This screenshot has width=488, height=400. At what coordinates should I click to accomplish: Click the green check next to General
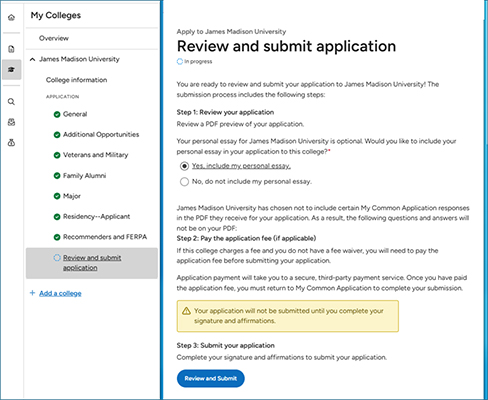57,114
